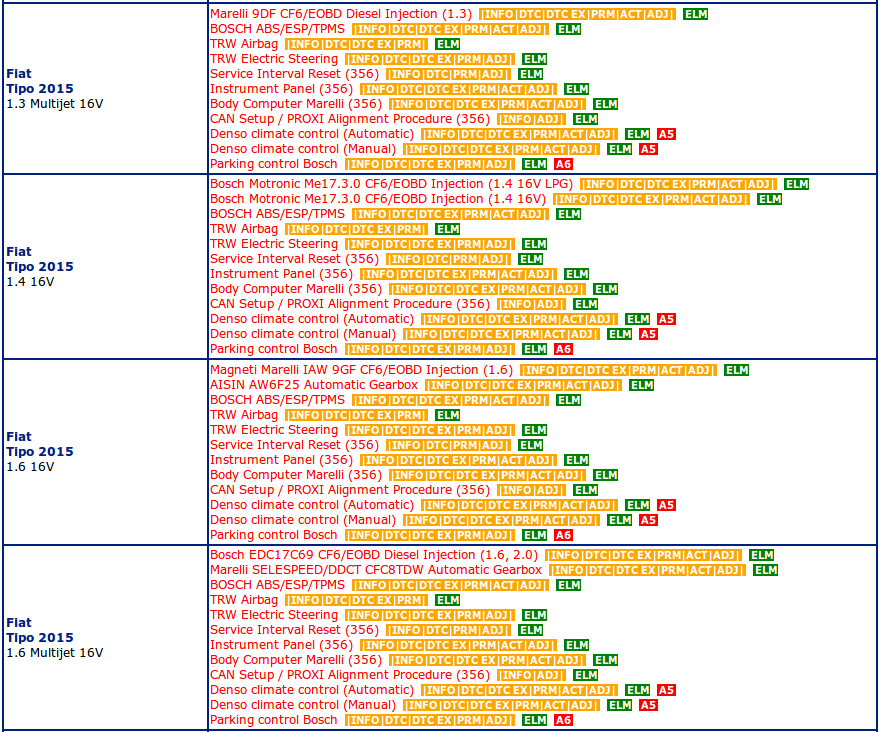Screen dimensions: 881x732
Task: Open Service Interval Reset (356) in 1.6 Multijet section
Action: [294, 630]
